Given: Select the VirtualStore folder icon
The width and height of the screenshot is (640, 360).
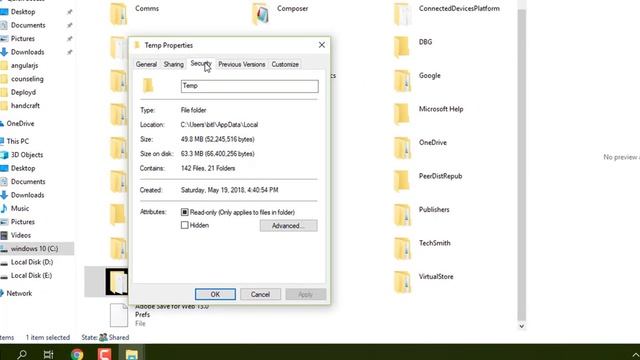Looking at the screenshot, I should point(402,281).
